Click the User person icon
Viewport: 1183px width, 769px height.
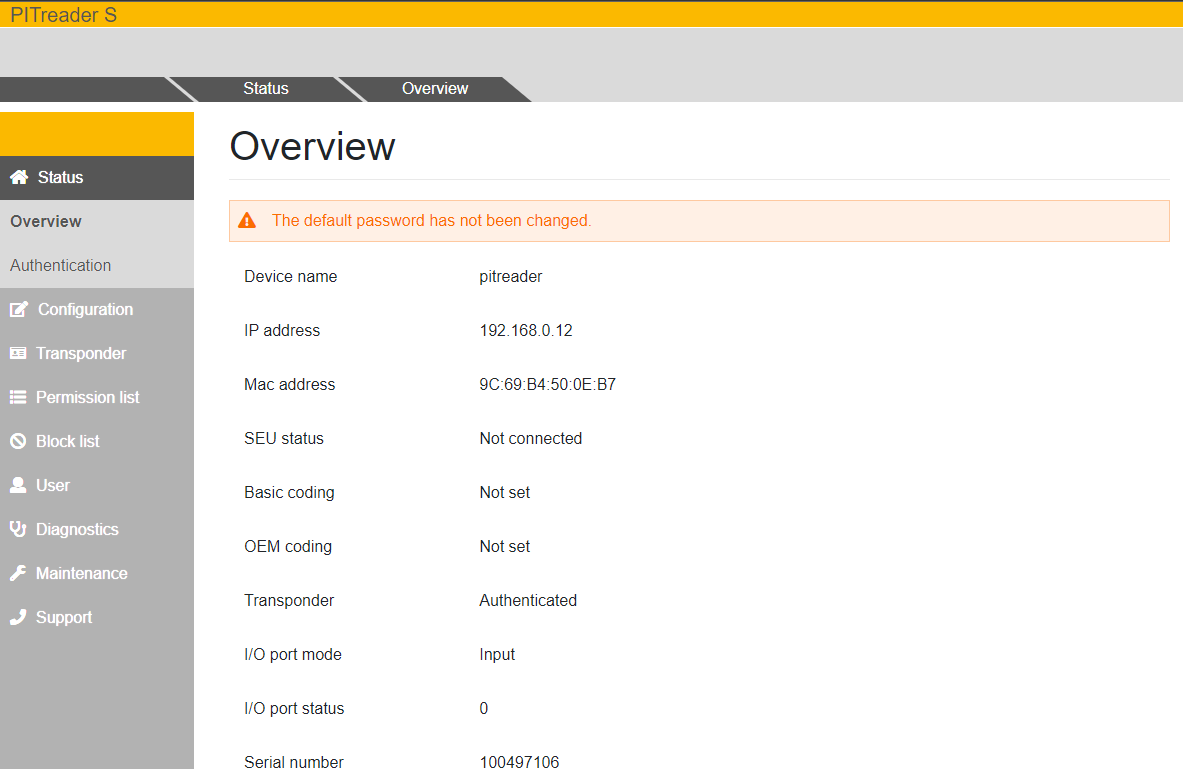(18, 485)
